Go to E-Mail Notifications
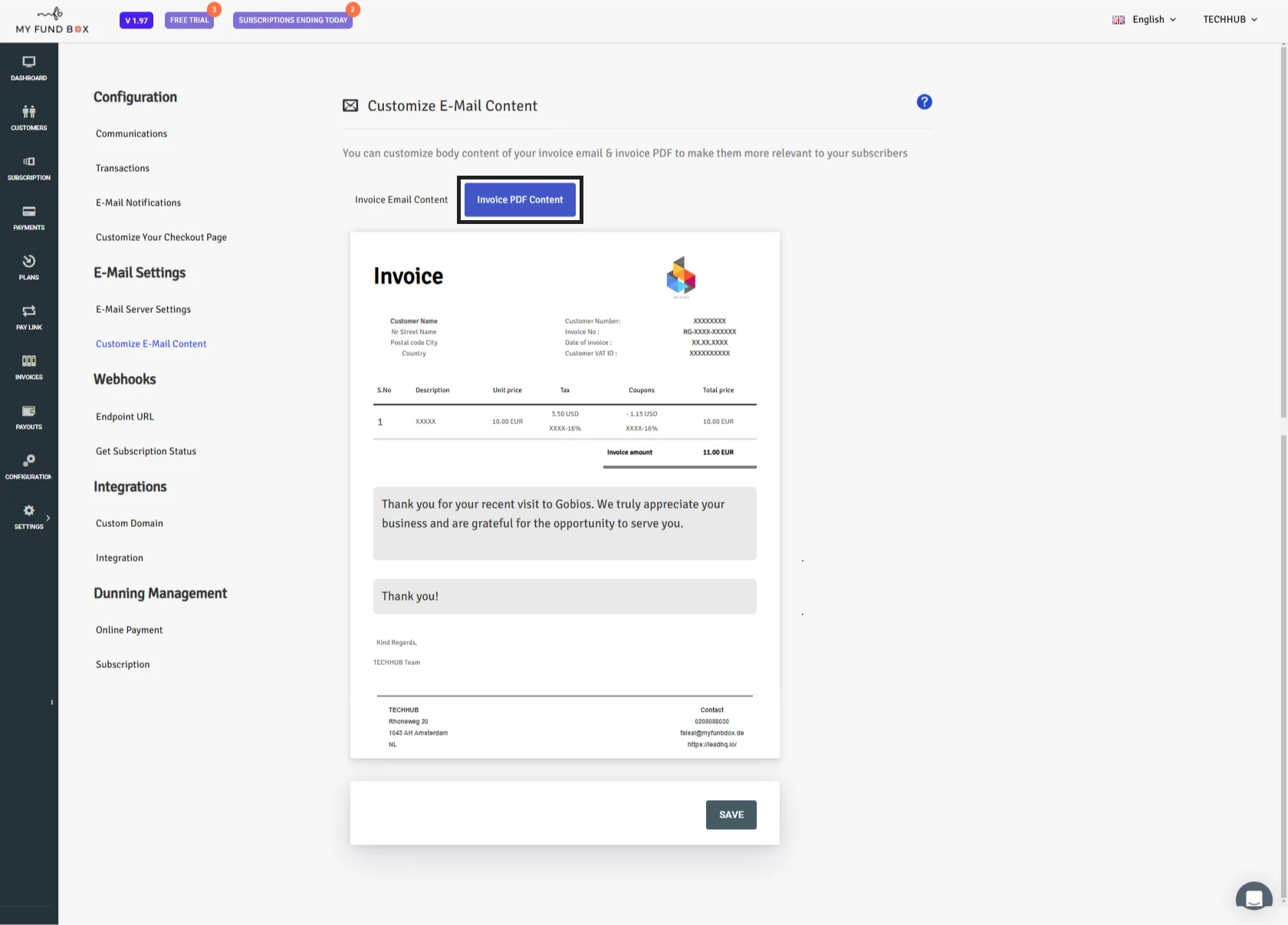This screenshot has width=1288, height=925. pos(139,202)
